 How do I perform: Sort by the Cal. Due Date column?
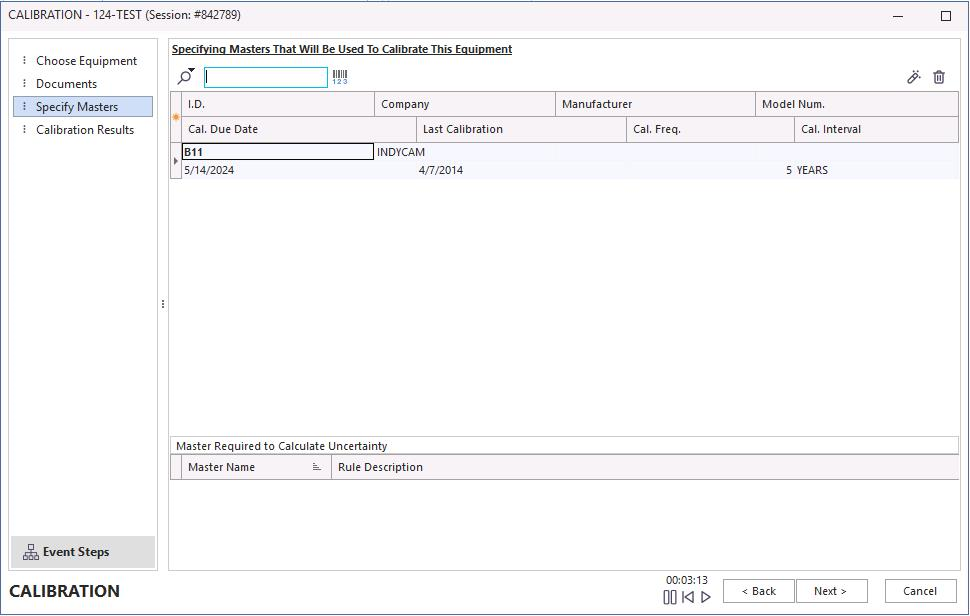click(223, 129)
